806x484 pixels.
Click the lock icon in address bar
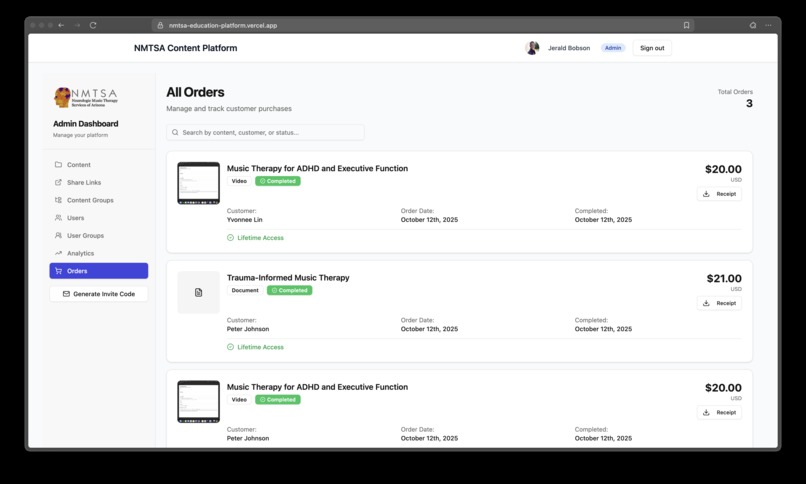point(160,25)
